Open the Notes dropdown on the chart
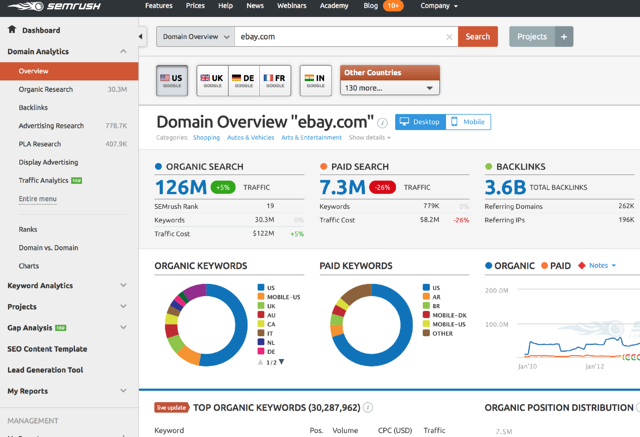The height and width of the screenshot is (437, 640). point(602,265)
